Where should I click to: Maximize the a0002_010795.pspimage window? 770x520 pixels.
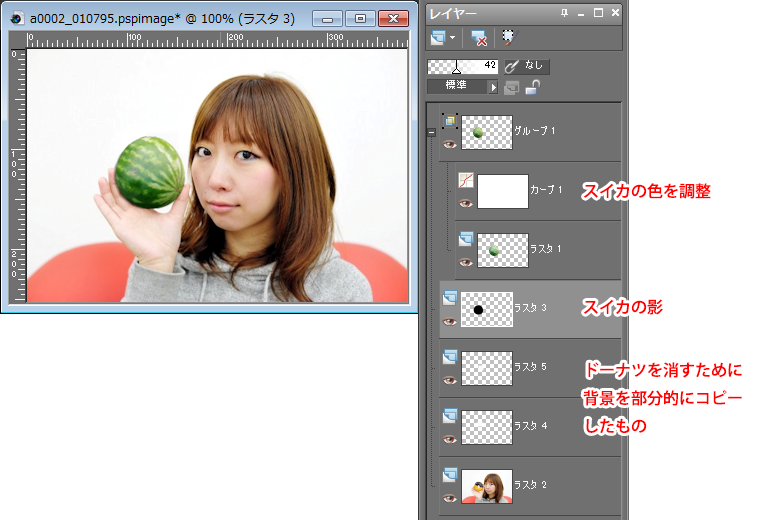tap(360, 19)
